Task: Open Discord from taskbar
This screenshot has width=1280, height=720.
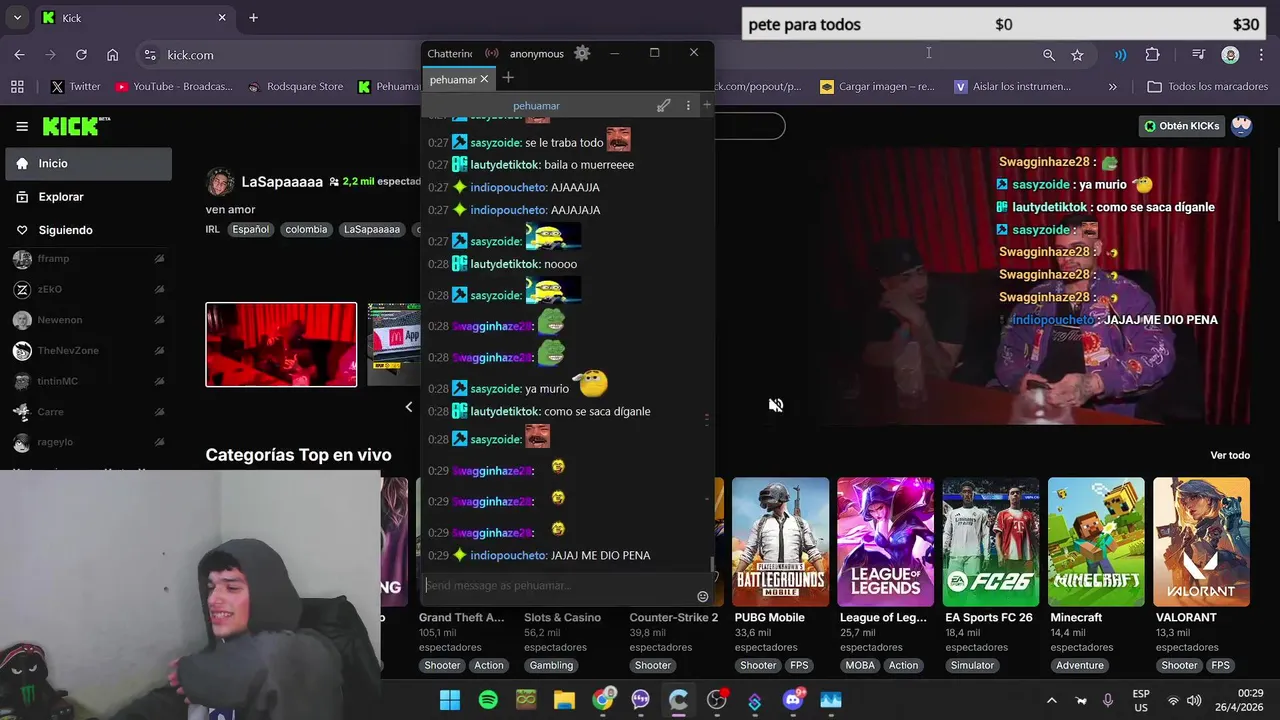Action: [793, 700]
